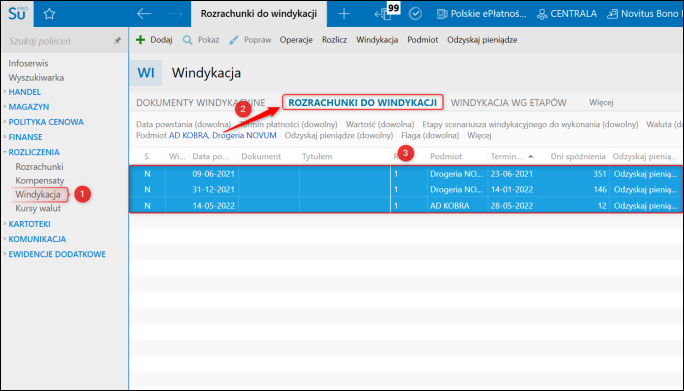Click the Popraw brush icon
The height and width of the screenshot is (391, 684).
(x=234, y=40)
